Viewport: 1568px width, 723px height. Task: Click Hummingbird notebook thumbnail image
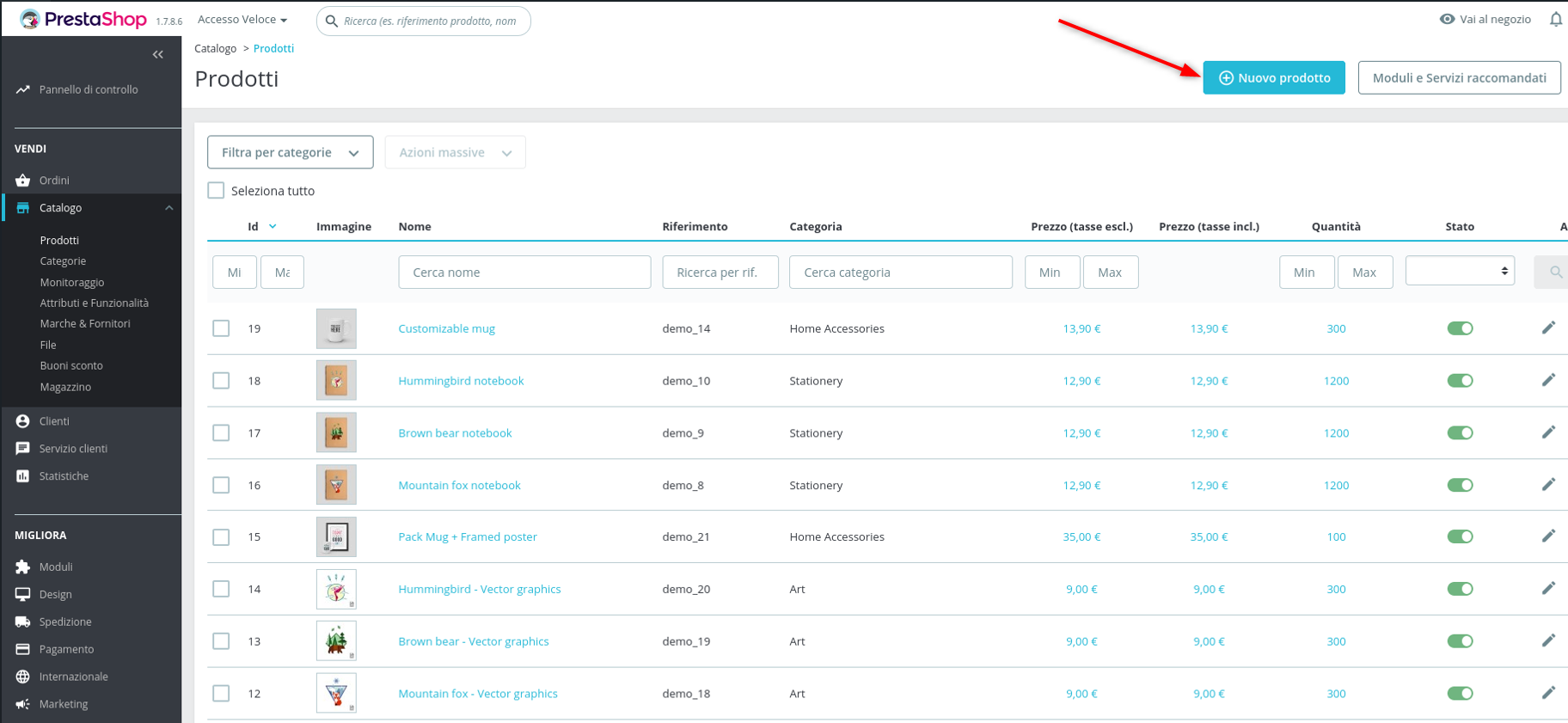336,380
